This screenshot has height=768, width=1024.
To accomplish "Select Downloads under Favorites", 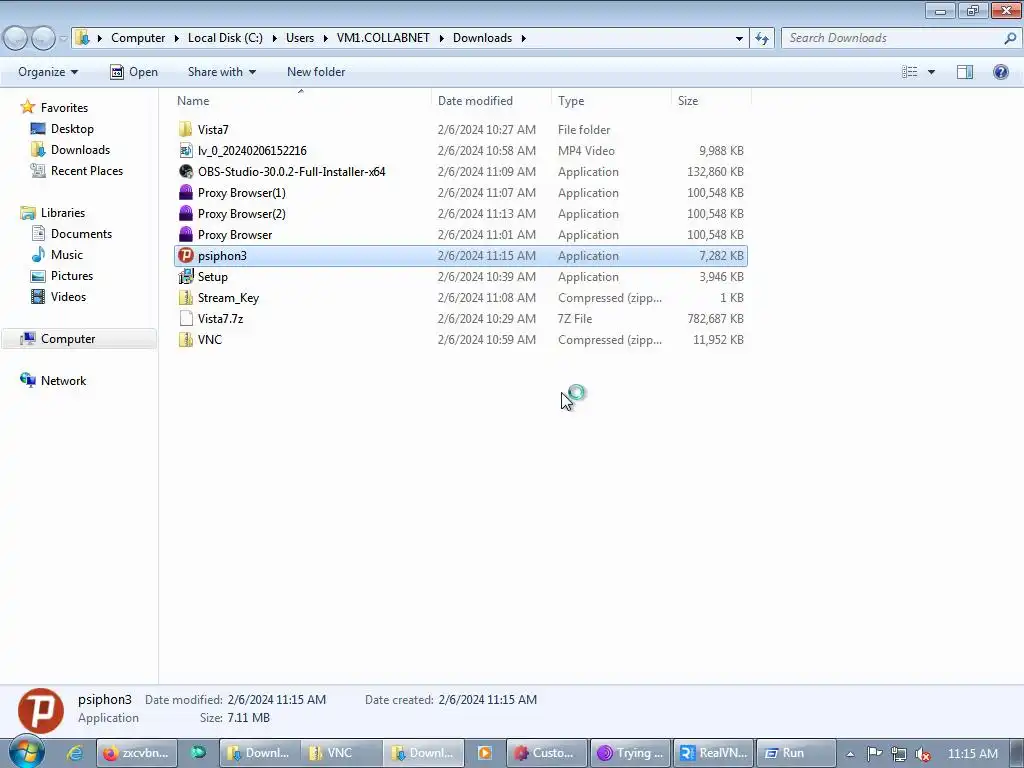I will coord(70,150).
